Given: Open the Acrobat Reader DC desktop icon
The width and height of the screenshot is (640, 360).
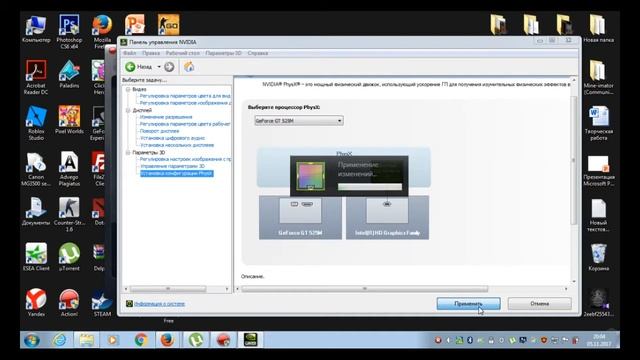Looking at the screenshot, I should 36,78.
